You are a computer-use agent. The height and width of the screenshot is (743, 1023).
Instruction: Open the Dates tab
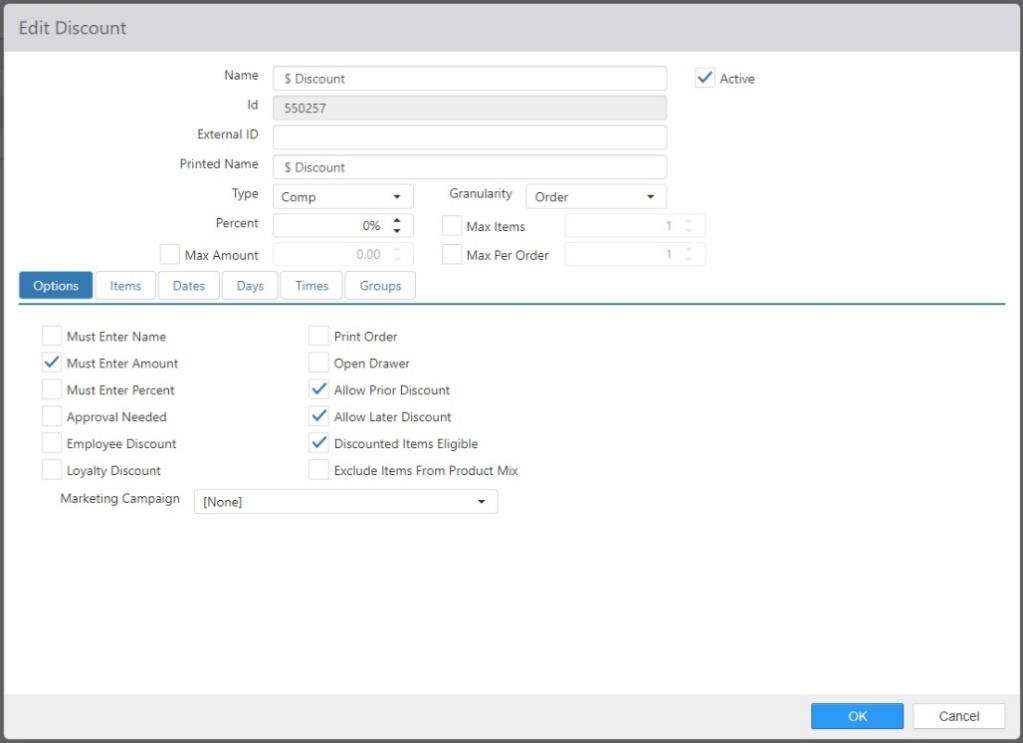point(189,286)
